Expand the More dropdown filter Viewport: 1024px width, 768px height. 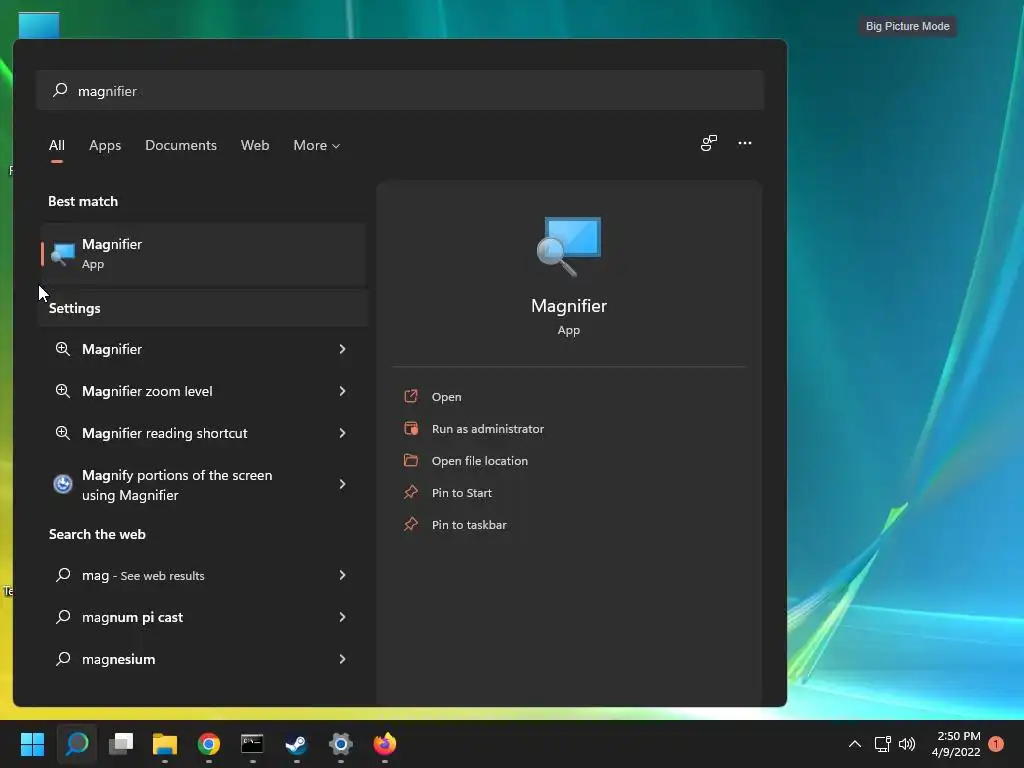317,146
